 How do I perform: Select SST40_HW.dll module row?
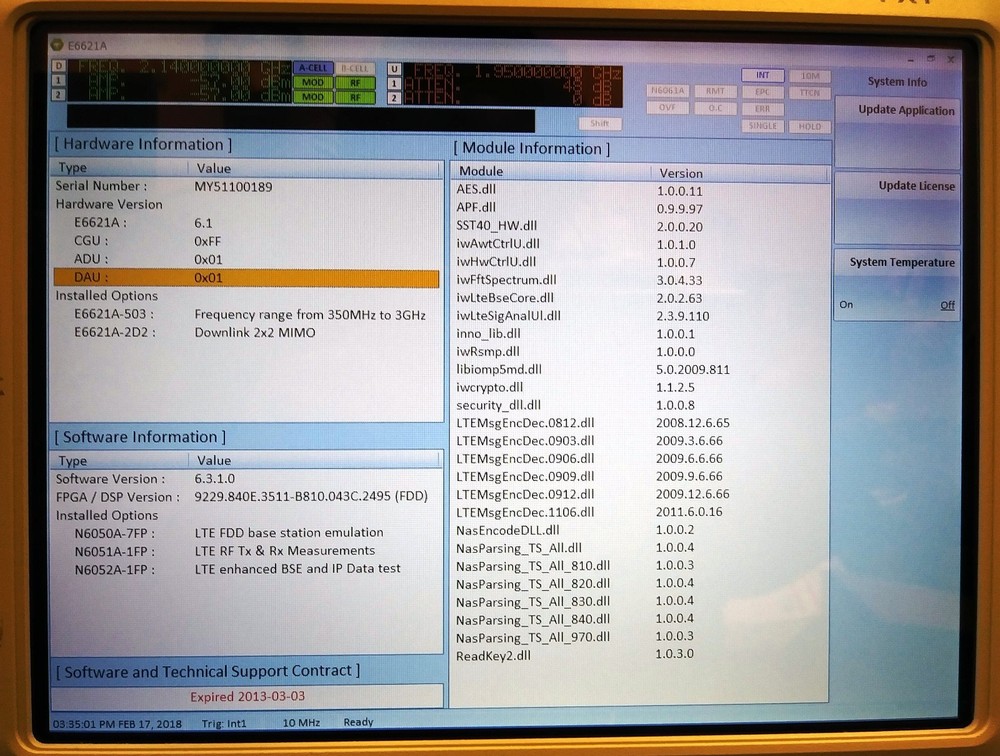641,226
